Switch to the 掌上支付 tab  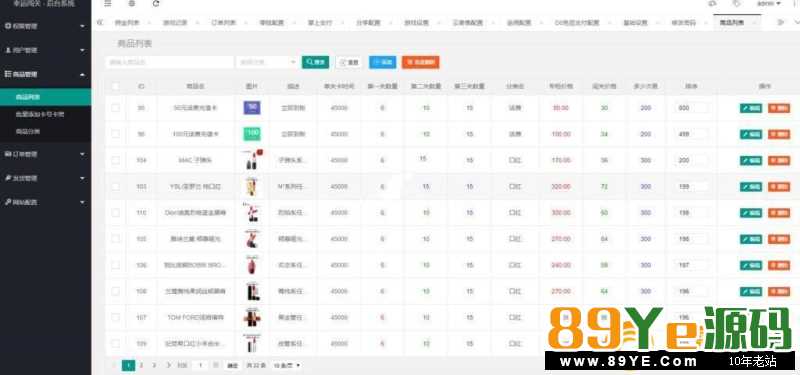point(320,23)
